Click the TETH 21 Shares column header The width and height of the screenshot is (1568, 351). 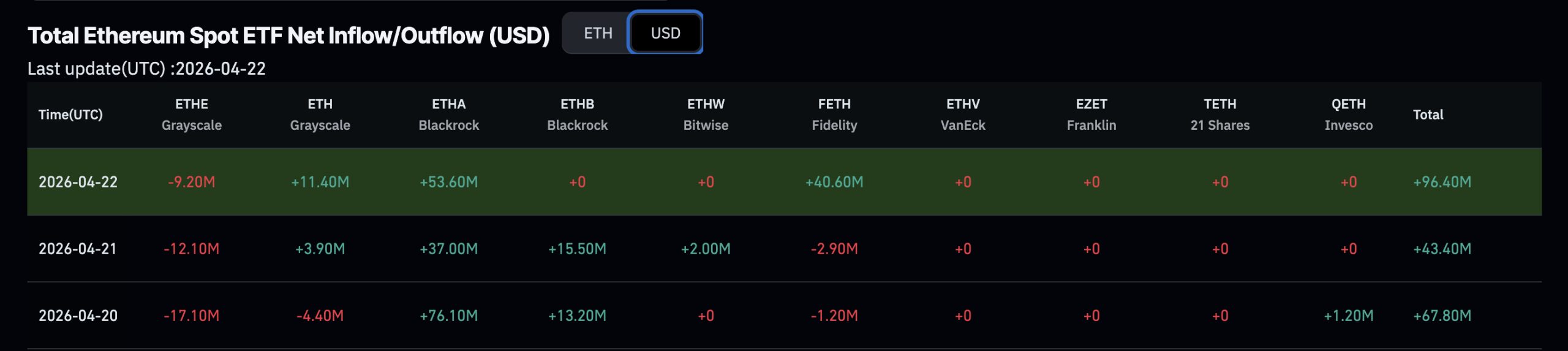coord(1220,115)
